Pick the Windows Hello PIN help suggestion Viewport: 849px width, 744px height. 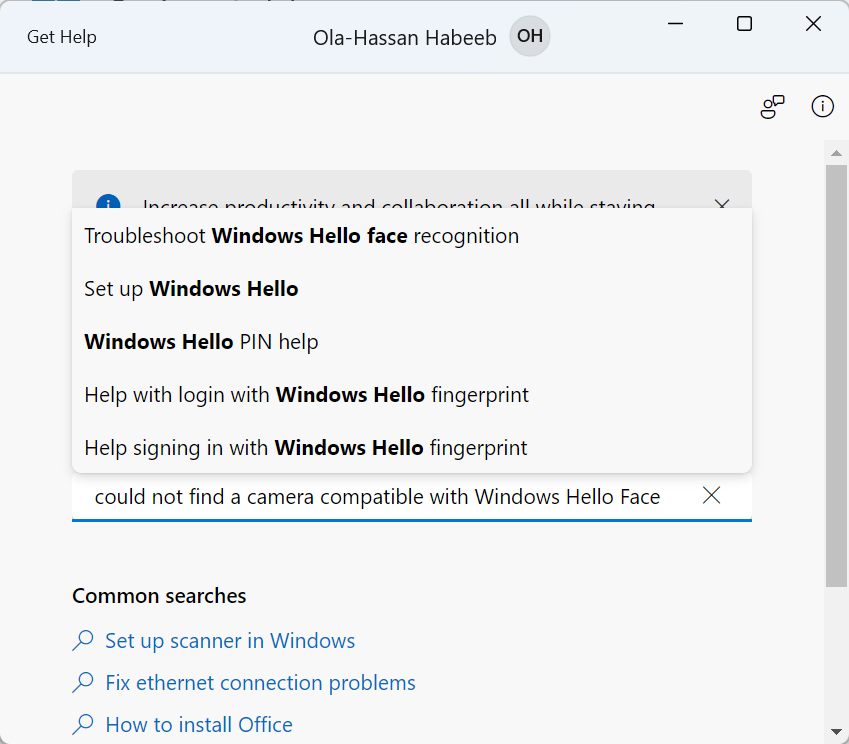[412, 342]
